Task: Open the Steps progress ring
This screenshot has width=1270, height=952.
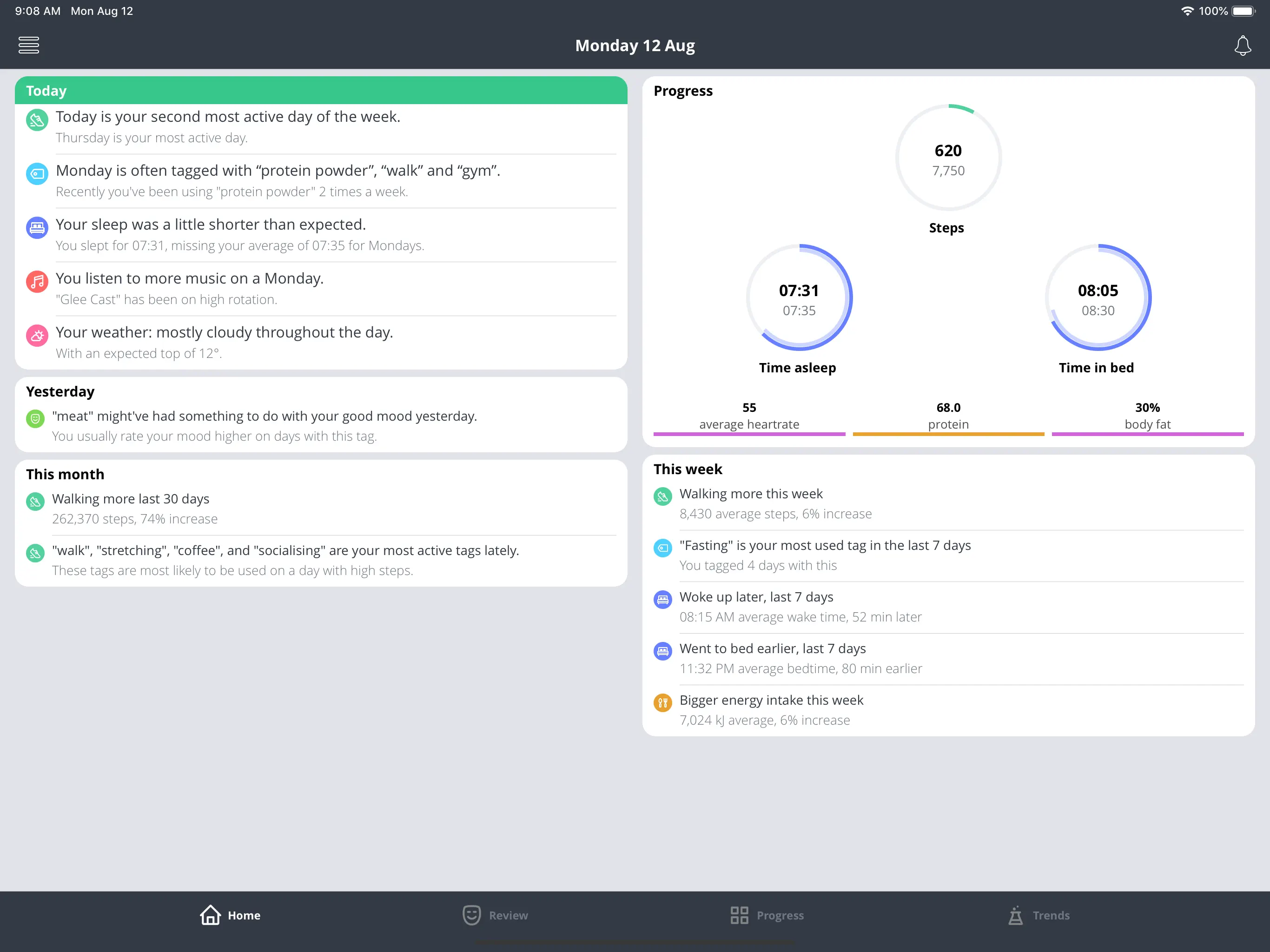Action: [x=948, y=158]
